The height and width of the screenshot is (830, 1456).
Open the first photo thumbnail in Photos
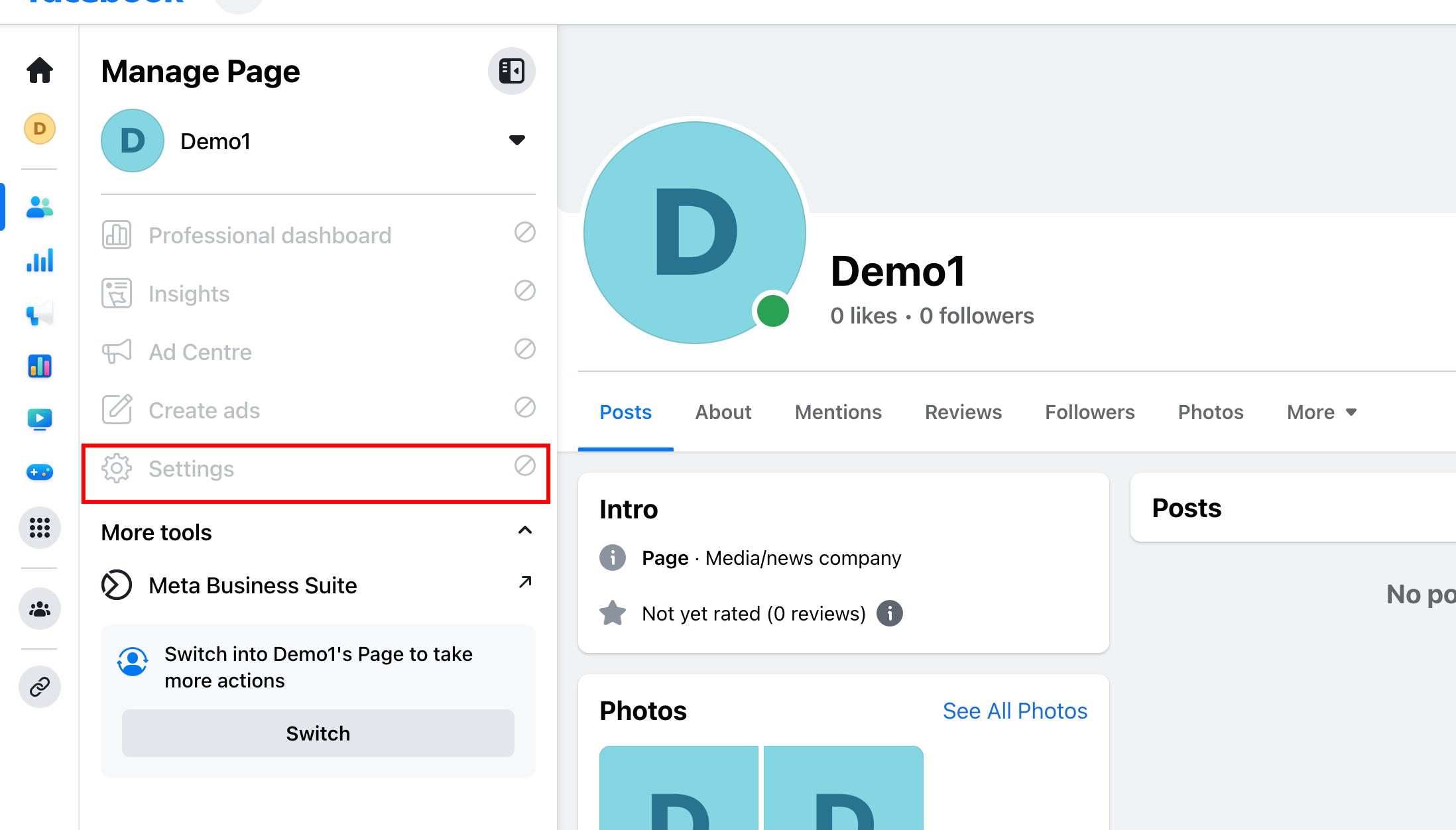click(679, 788)
